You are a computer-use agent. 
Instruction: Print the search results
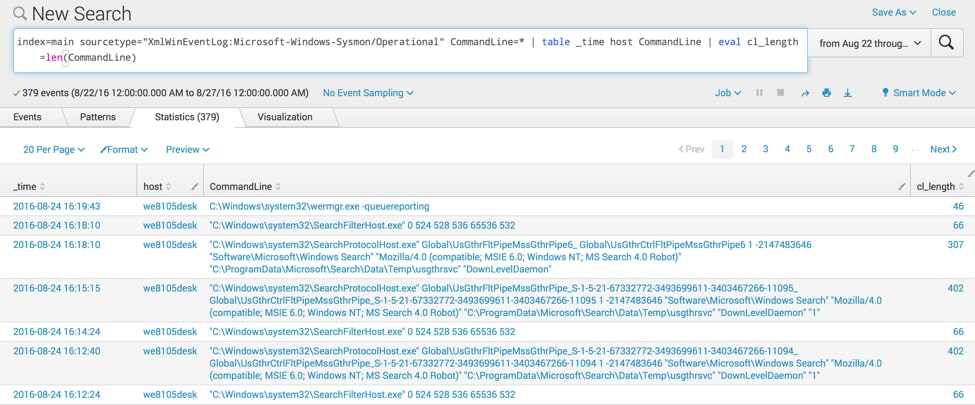[826, 93]
